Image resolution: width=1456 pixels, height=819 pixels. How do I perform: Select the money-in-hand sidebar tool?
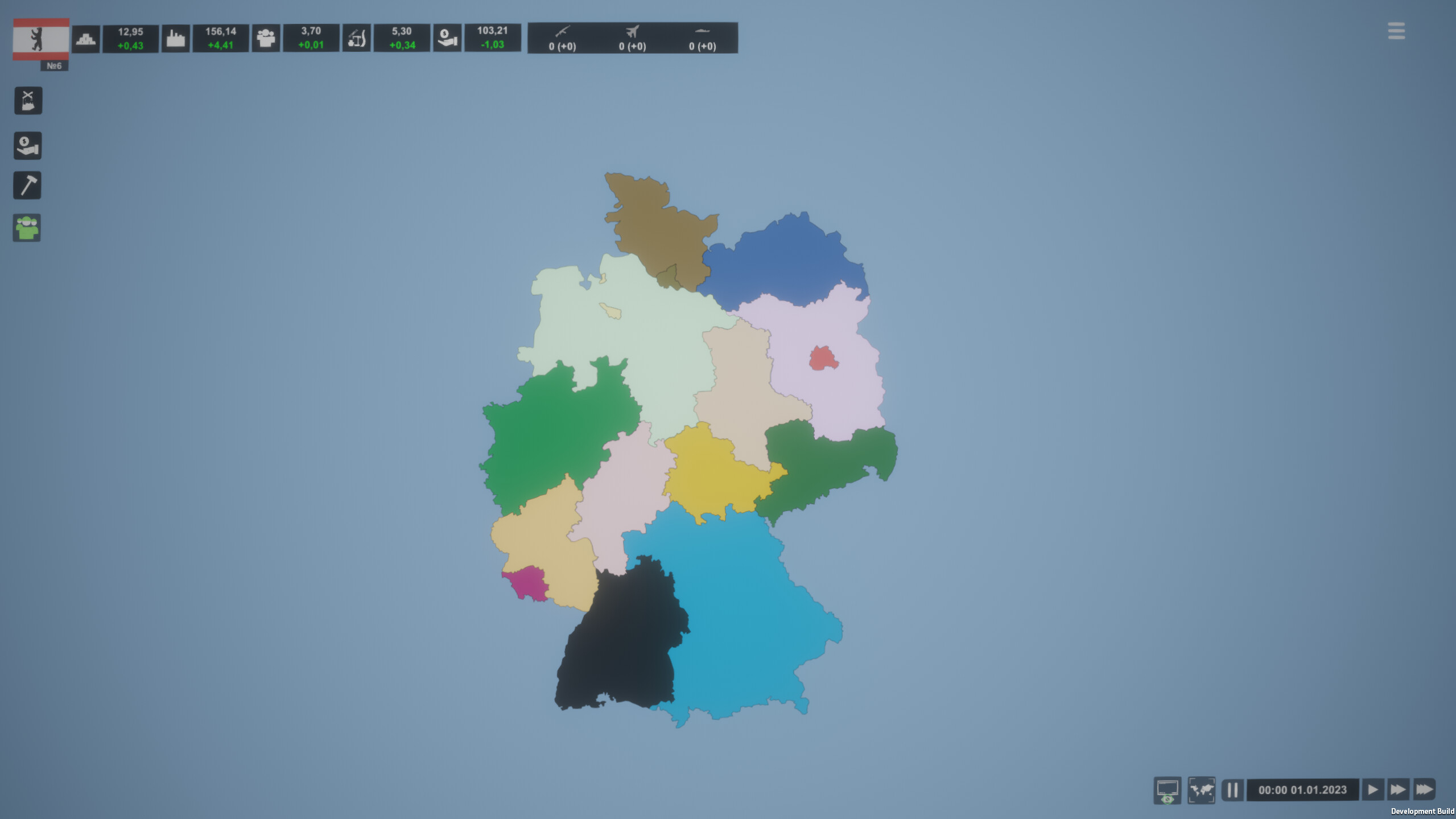[27, 145]
